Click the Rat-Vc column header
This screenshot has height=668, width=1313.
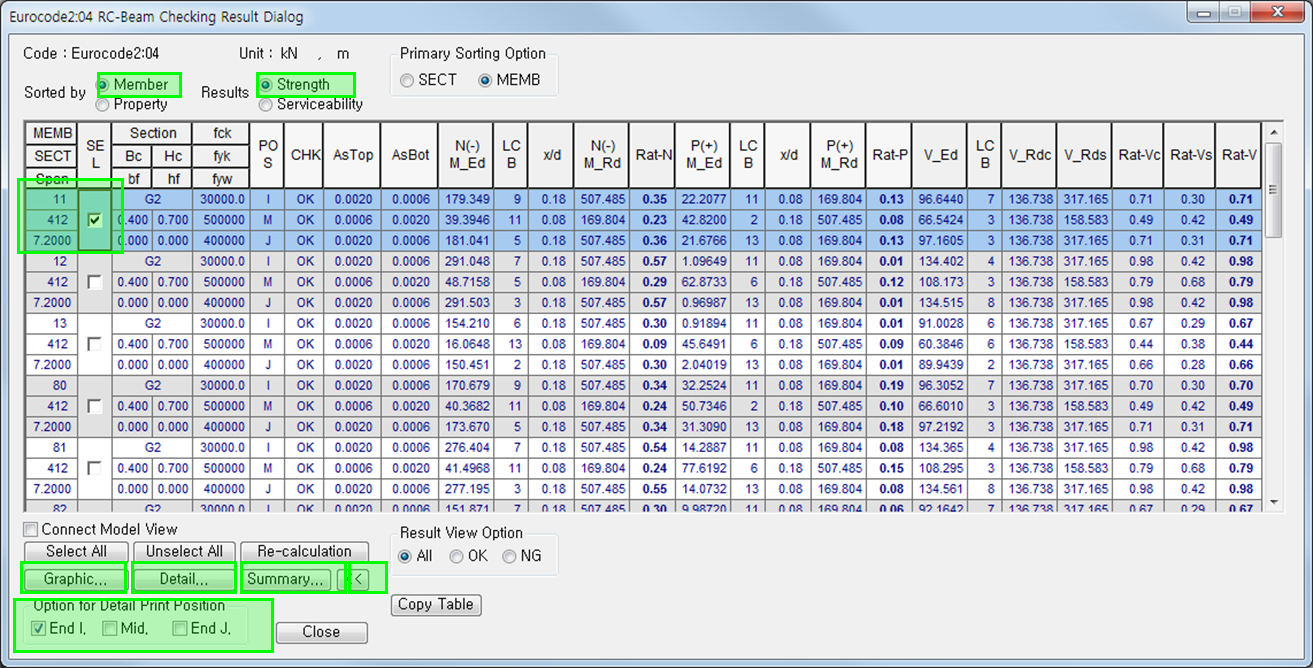coord(1139,155)
